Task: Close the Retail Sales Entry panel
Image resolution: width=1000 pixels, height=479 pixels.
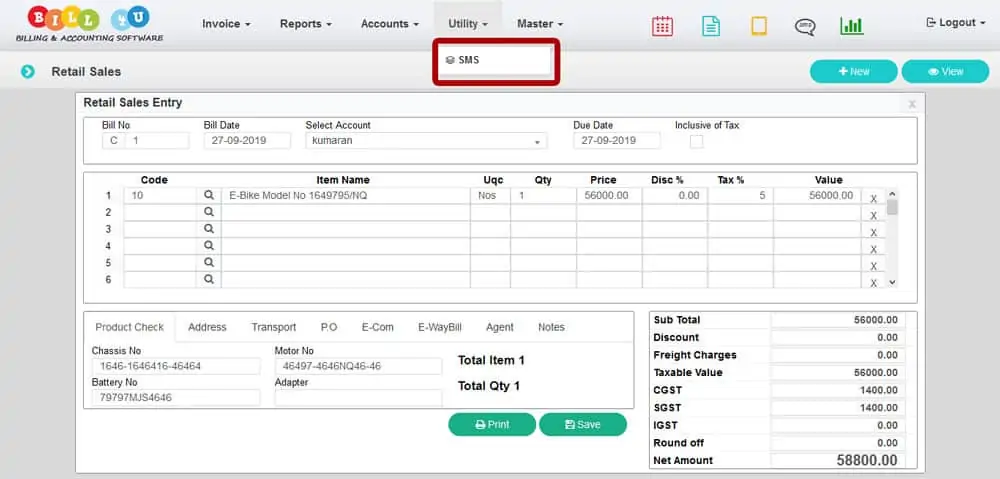Action: point(912,103)
